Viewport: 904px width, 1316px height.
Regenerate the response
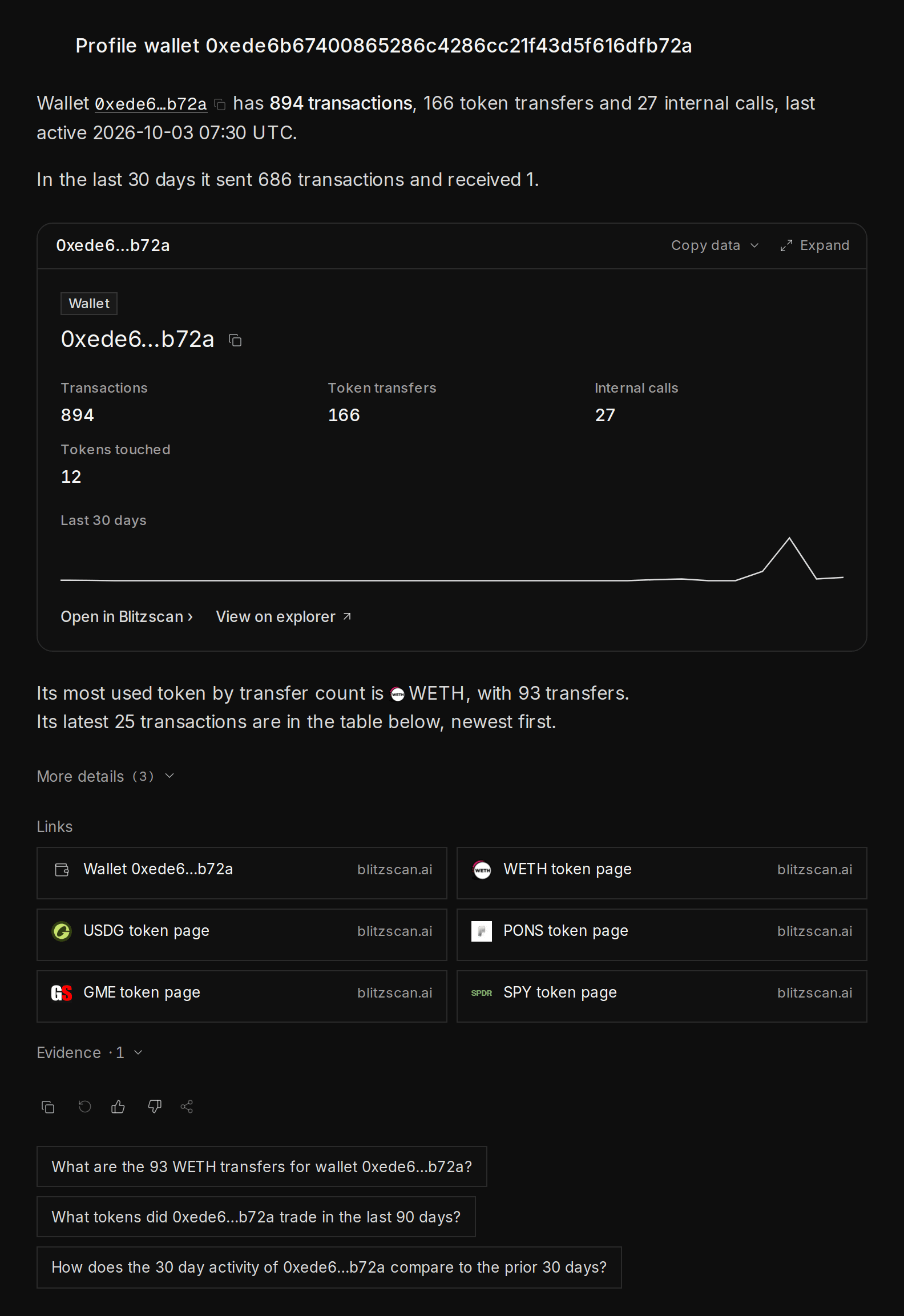[84, 1107]
